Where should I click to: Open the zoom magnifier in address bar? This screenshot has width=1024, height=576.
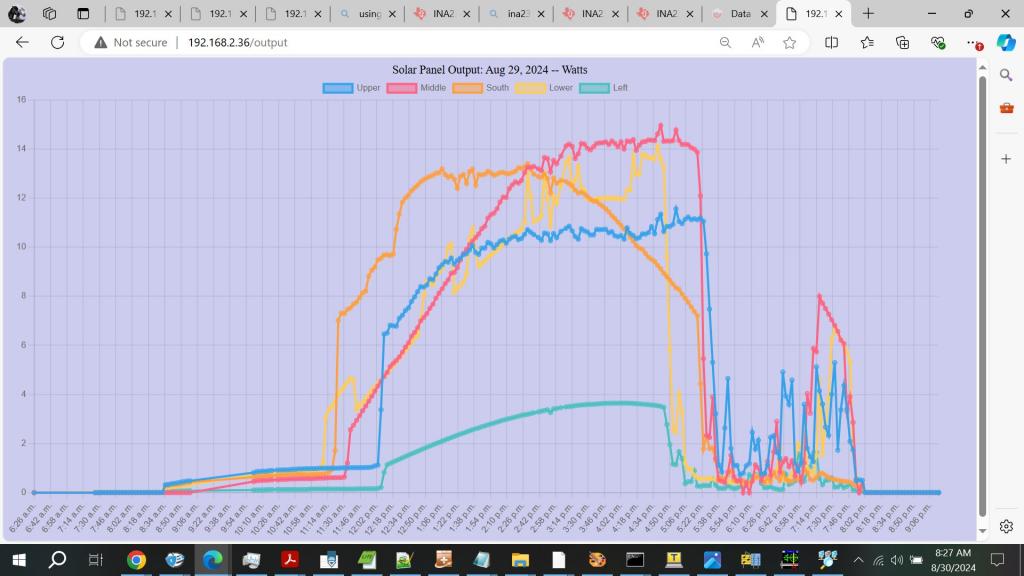[x=725, y=43]
